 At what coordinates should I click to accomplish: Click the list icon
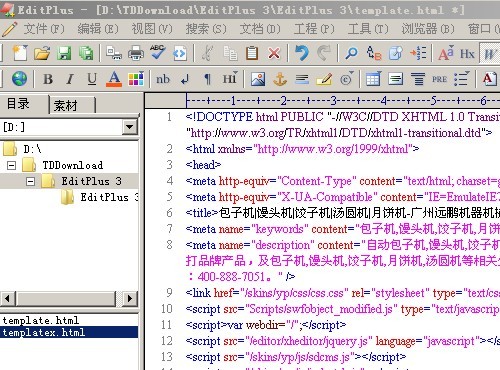click(462, 79)
